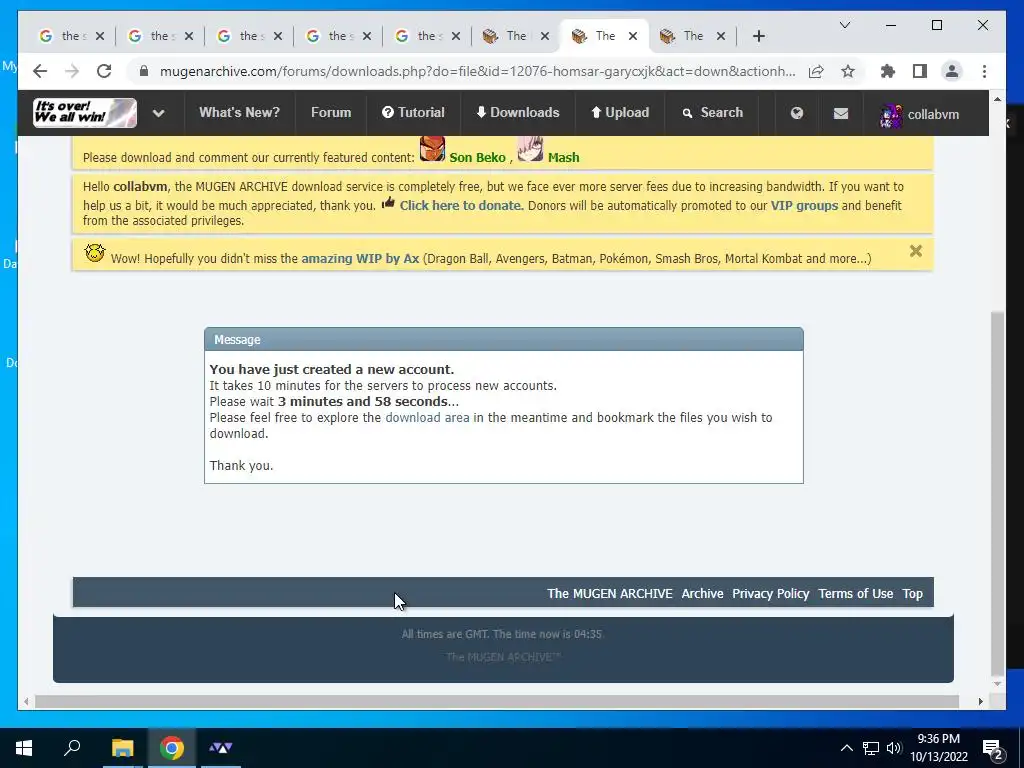The width and height of the screenshot is (1024, 768).
Task: Open the Windows notification center
Action: click(993, 749)
